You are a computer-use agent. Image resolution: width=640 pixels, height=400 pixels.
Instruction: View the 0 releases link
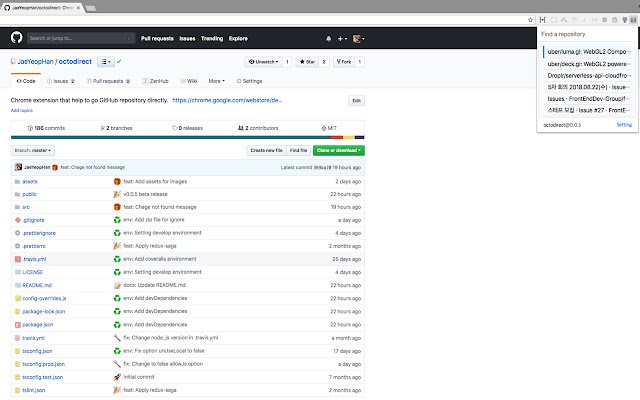(187, 128)
